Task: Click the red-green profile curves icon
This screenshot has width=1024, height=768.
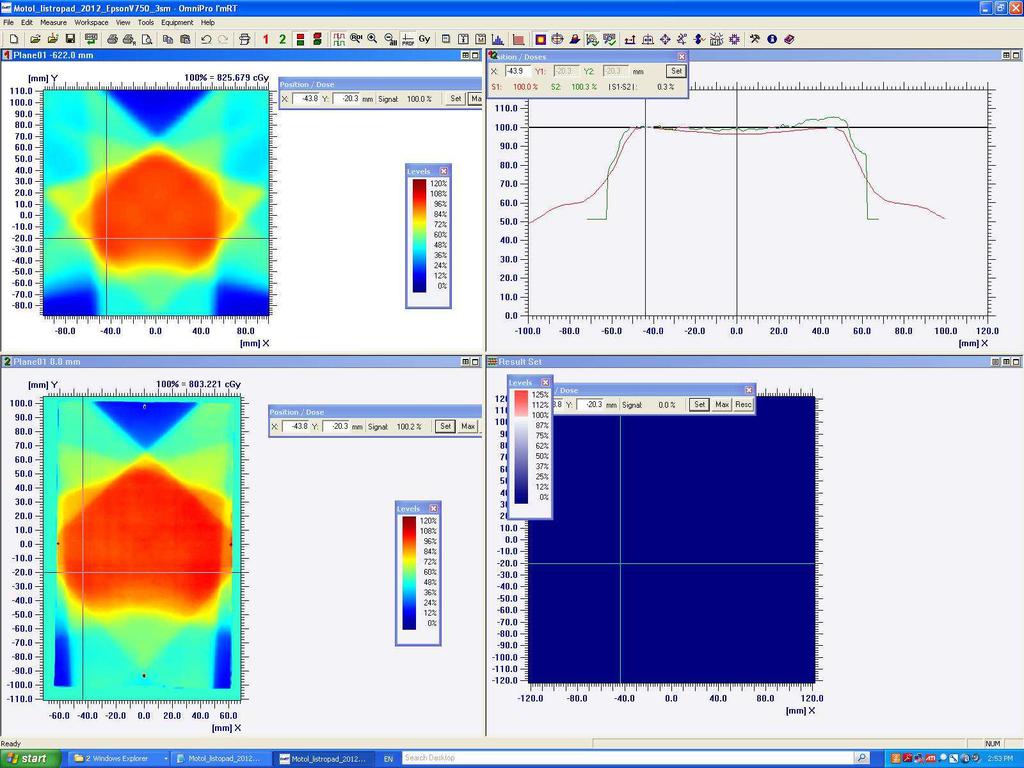Action: point(338,39)
